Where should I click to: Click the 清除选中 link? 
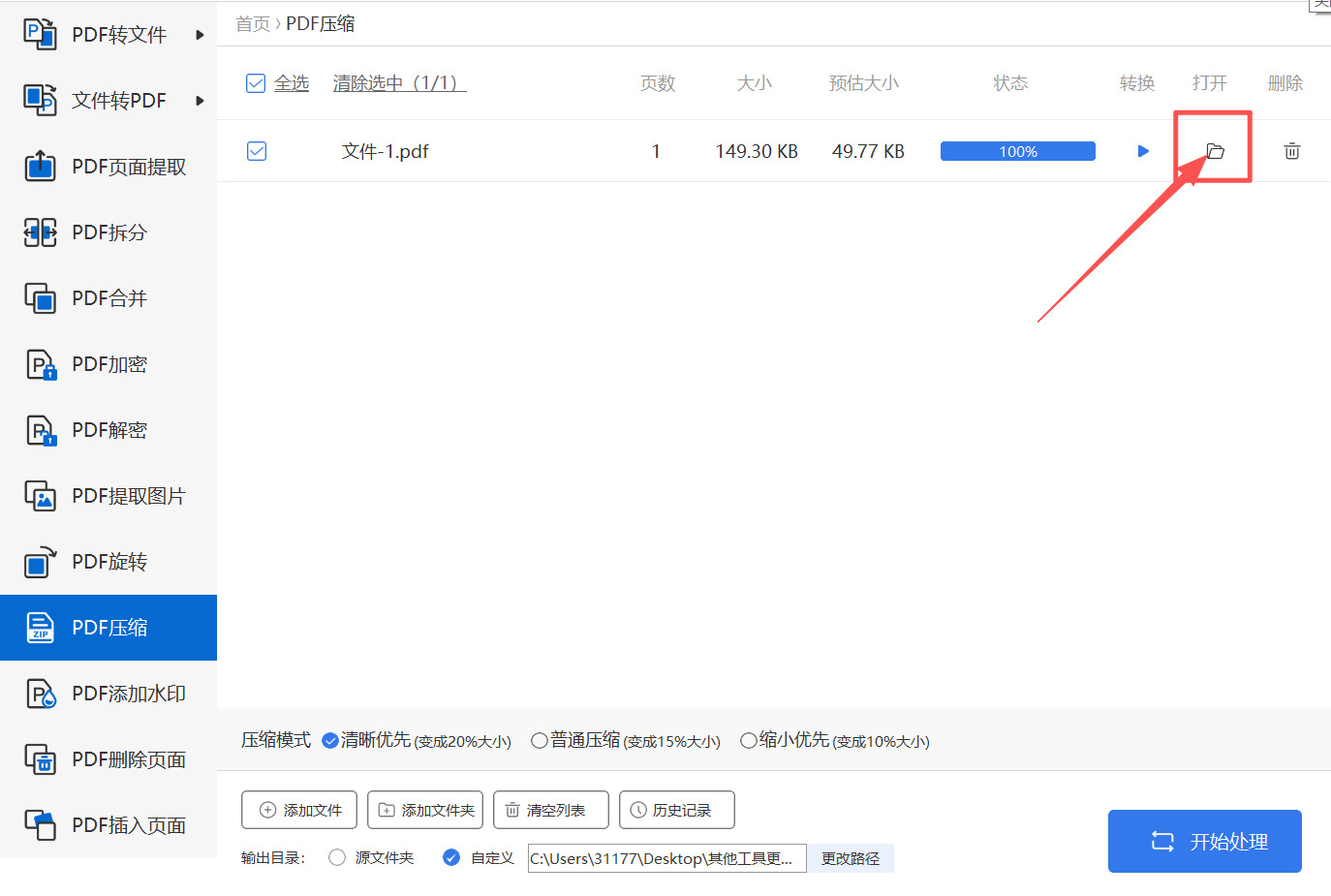[x=398, y=83]
